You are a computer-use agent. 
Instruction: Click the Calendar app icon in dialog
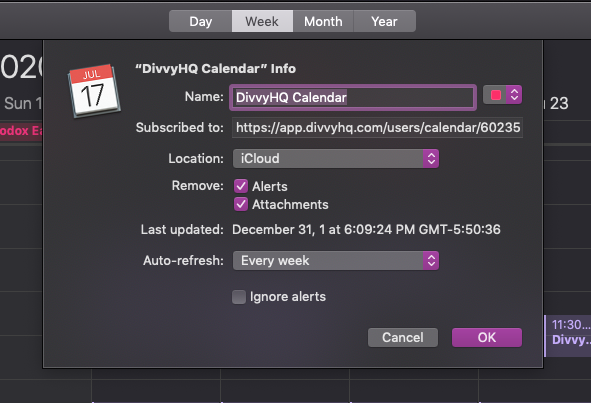(x=94, y=91)
